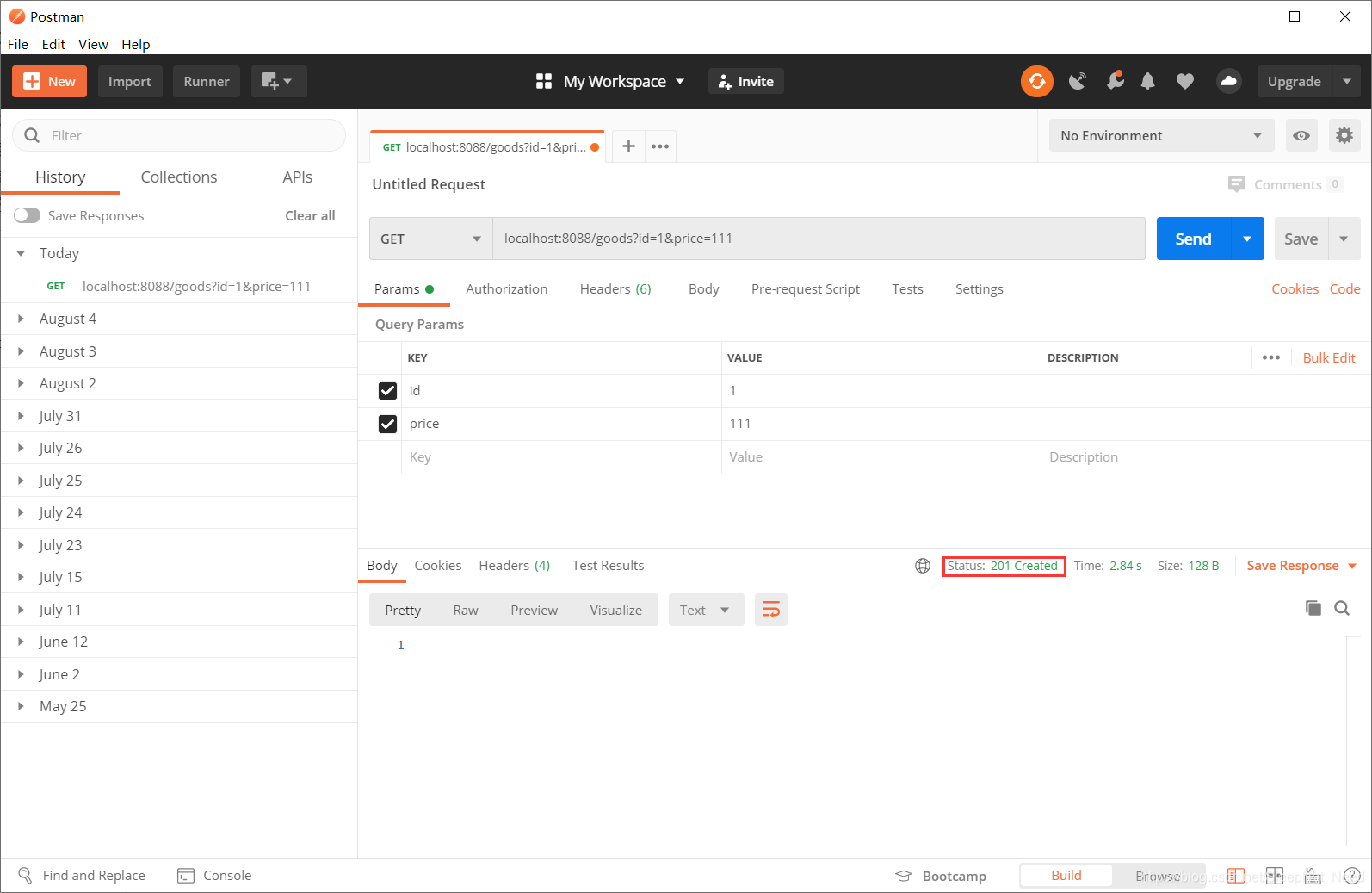Click the request URL input field
Image resolution: width=1372 pixels, height=893 pixels.
819,239
